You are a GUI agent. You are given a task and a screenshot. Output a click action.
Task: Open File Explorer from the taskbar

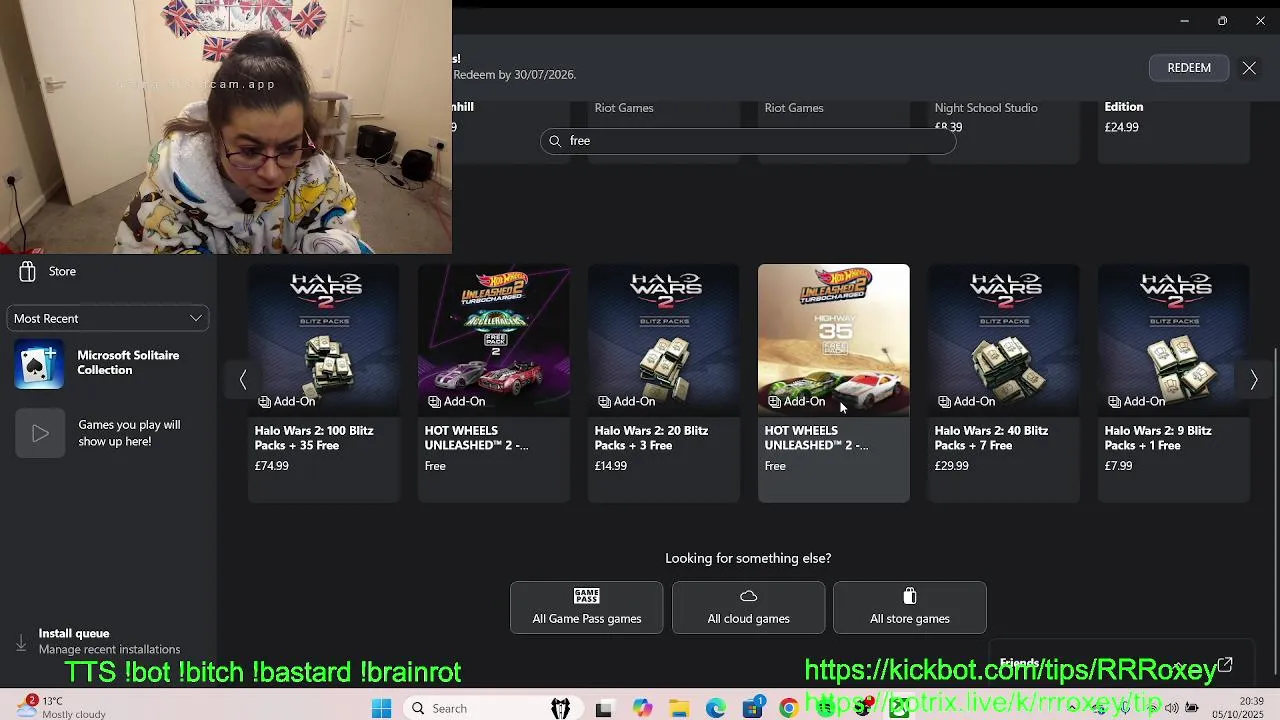[x=679, y=708]
